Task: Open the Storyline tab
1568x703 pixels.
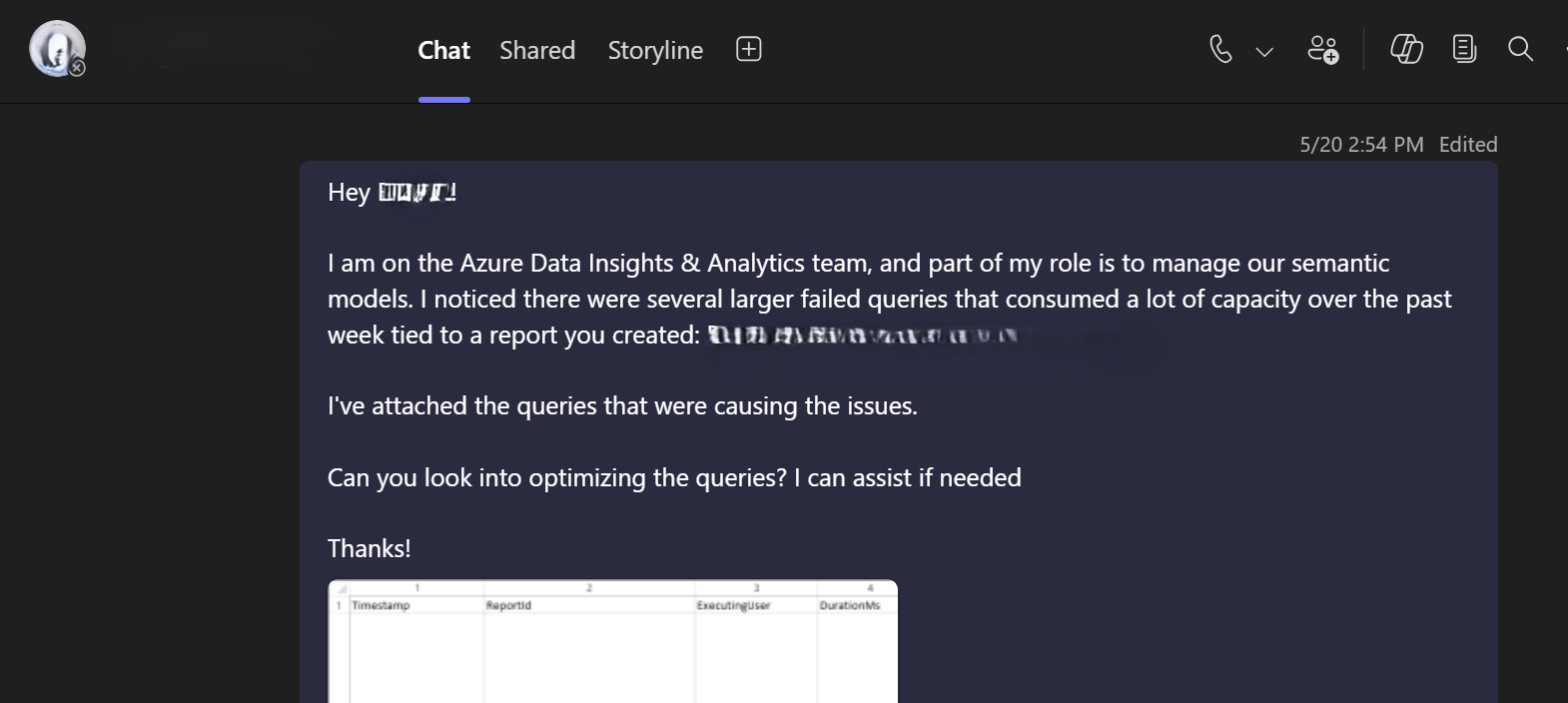Action: [655, 50]
